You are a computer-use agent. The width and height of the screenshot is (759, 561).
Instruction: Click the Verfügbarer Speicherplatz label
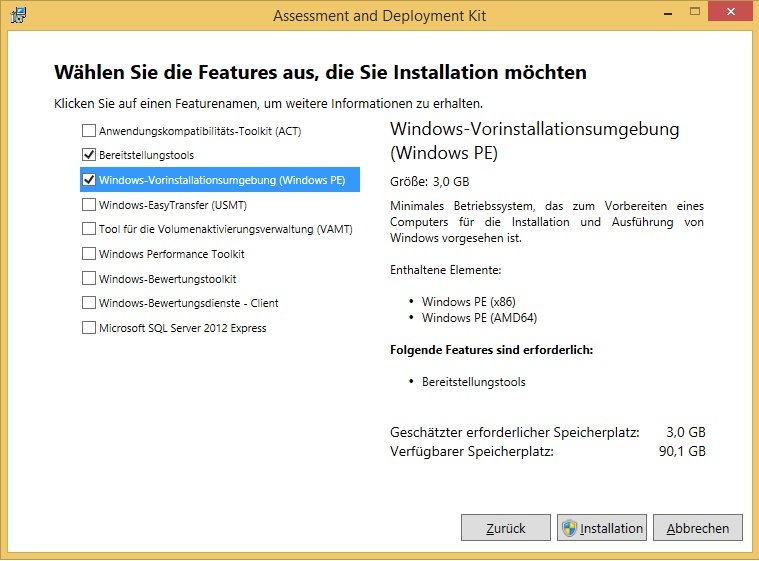click(x=472, y=451)
